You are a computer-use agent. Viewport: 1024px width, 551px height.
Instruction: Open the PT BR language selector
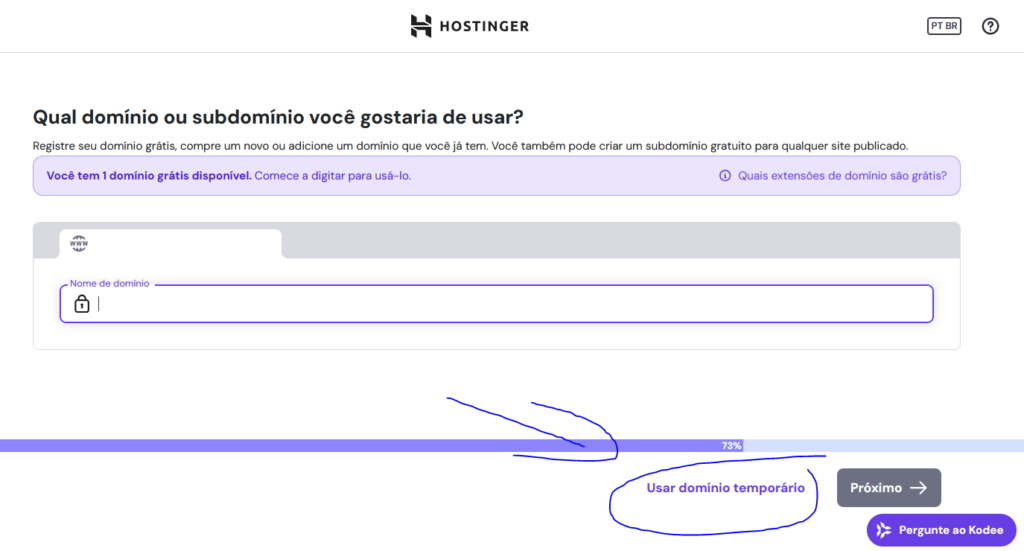(x=944, y=26)
